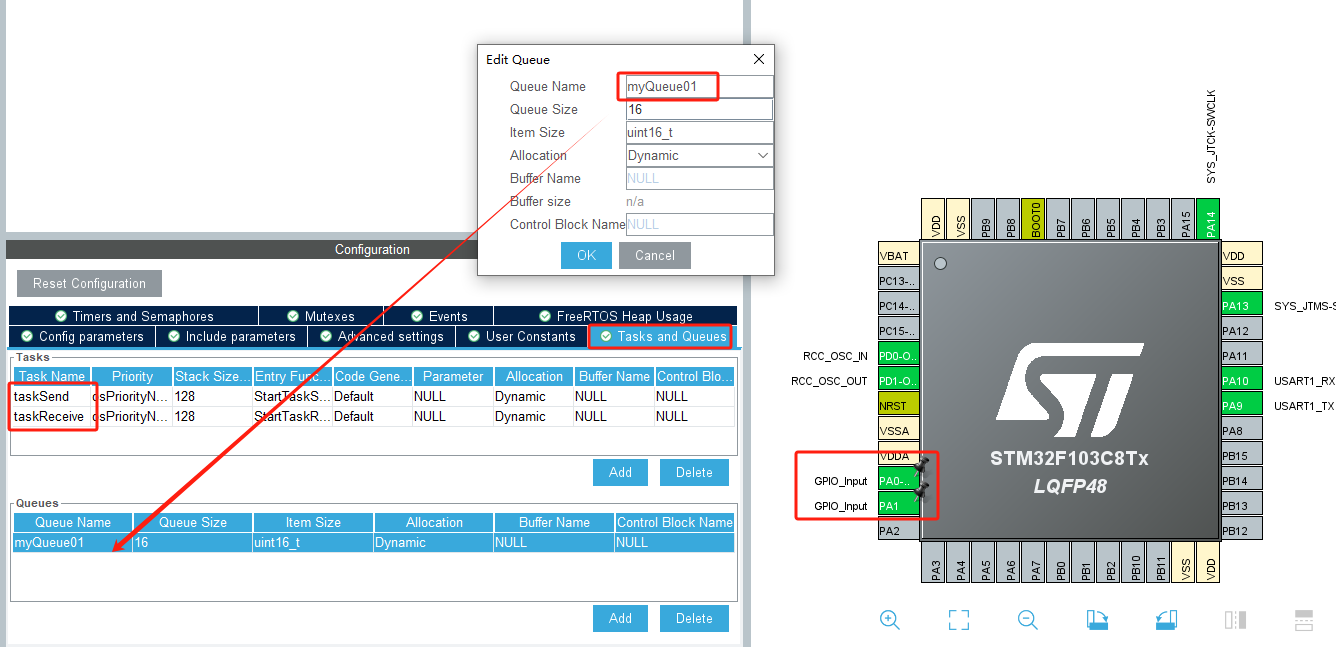This screenshot has height=647, width=1336.
Task: Rotate the chip view counter-clockwise
Action: point(1166,620)
